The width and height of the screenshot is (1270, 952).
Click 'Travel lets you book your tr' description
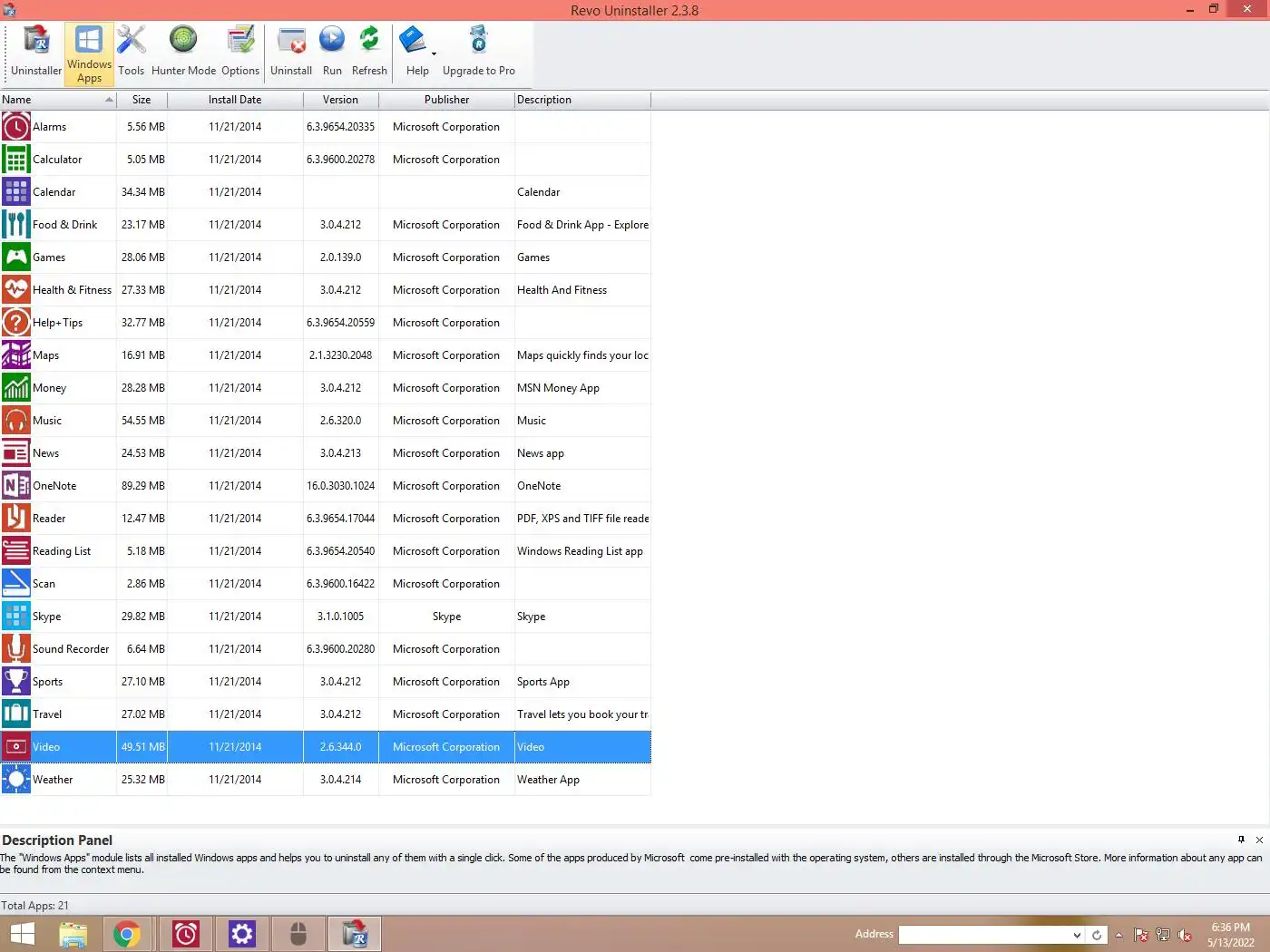coord(582,714)
